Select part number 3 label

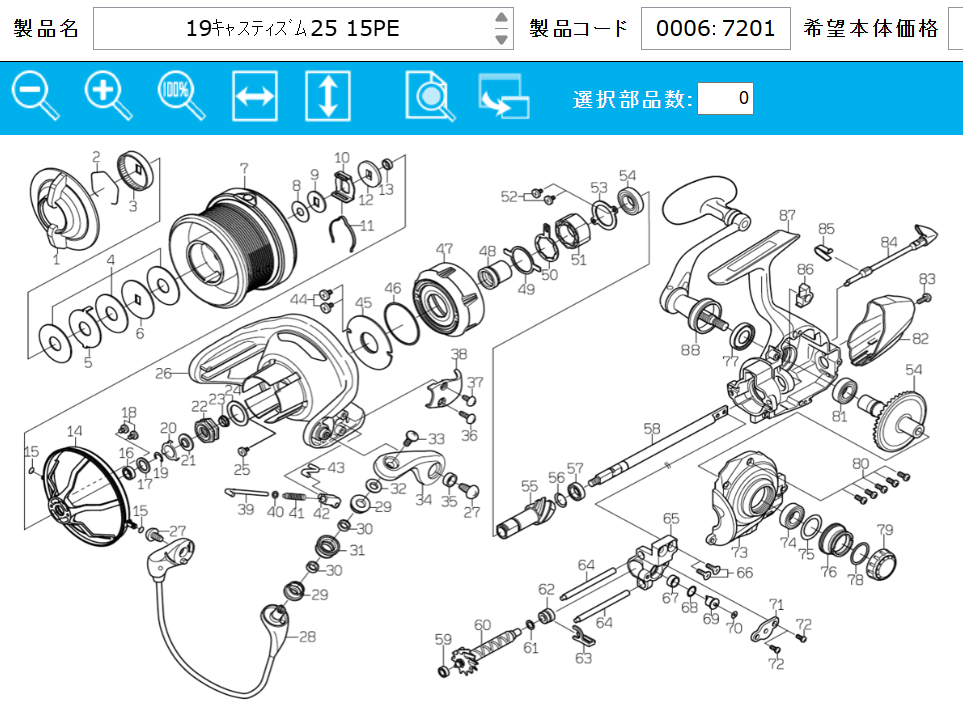click(133, 206)
